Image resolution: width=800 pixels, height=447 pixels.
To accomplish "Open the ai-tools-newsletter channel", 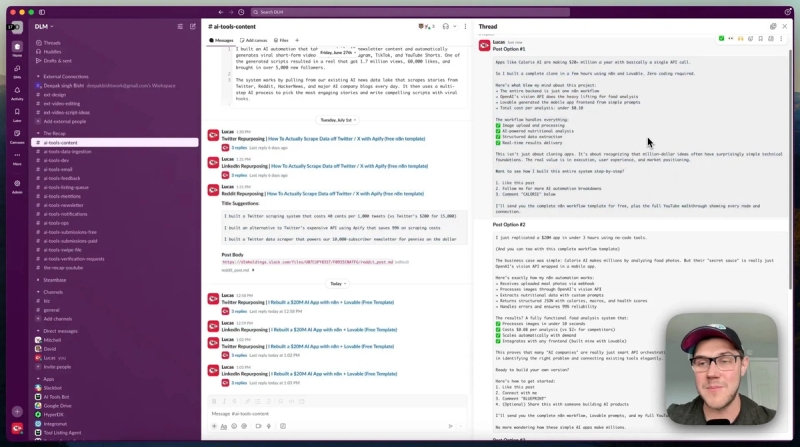I will pyautogui.click(x=64, y=205).
